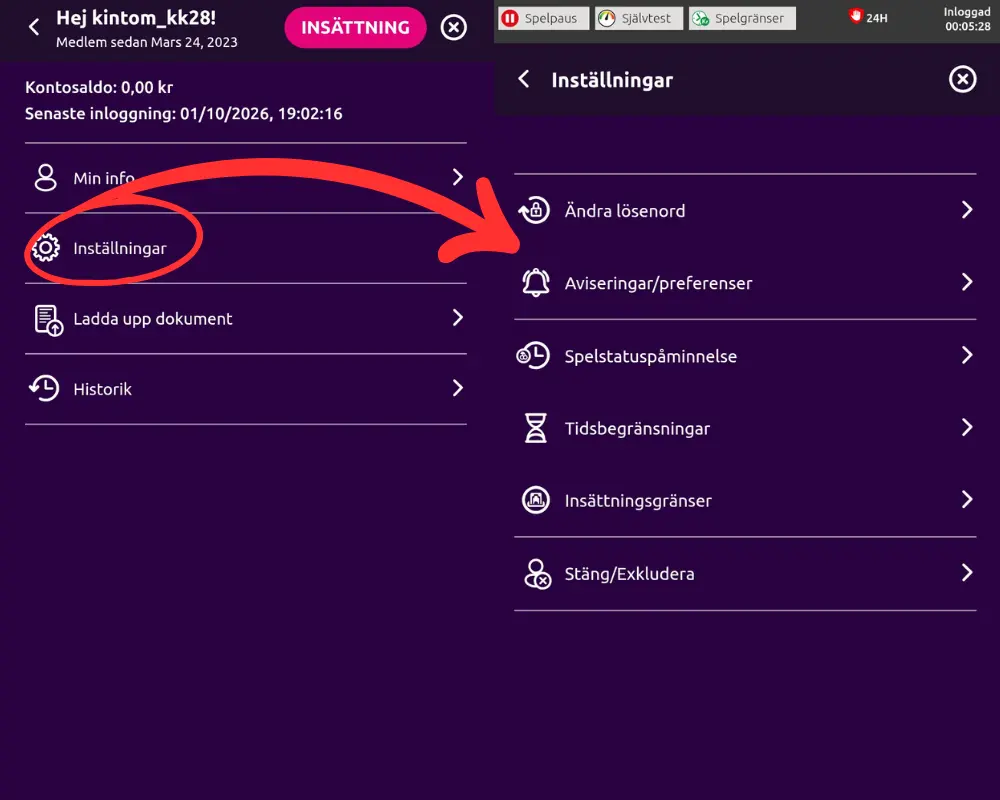Viewport: 1000px width, 800px height.
Task: Open the Aviseringar/preferenser option
Action: pyautogui.click(x=745, y=283)
